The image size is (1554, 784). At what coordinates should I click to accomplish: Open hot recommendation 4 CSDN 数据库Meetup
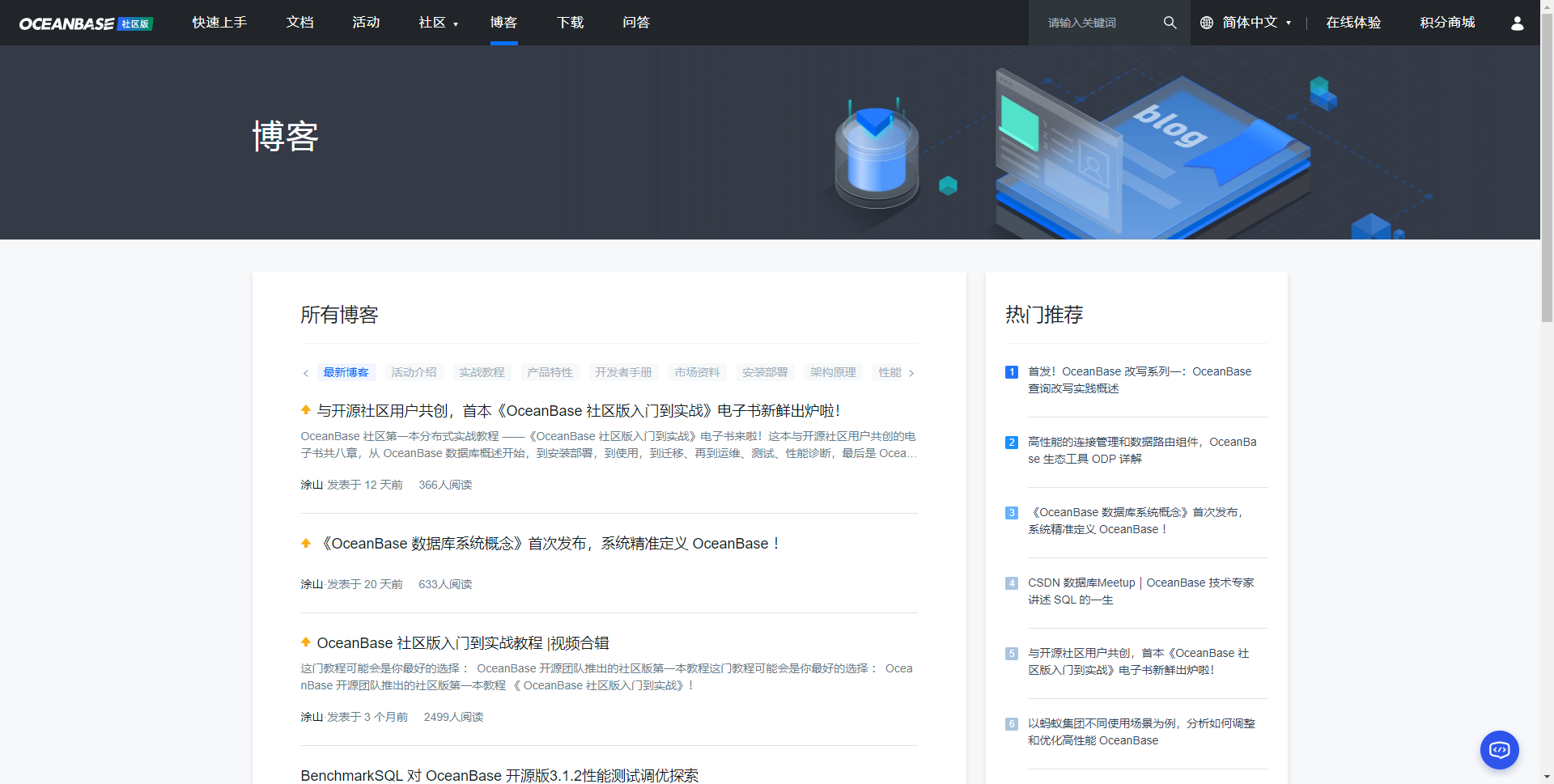[x=1141, y=591]
